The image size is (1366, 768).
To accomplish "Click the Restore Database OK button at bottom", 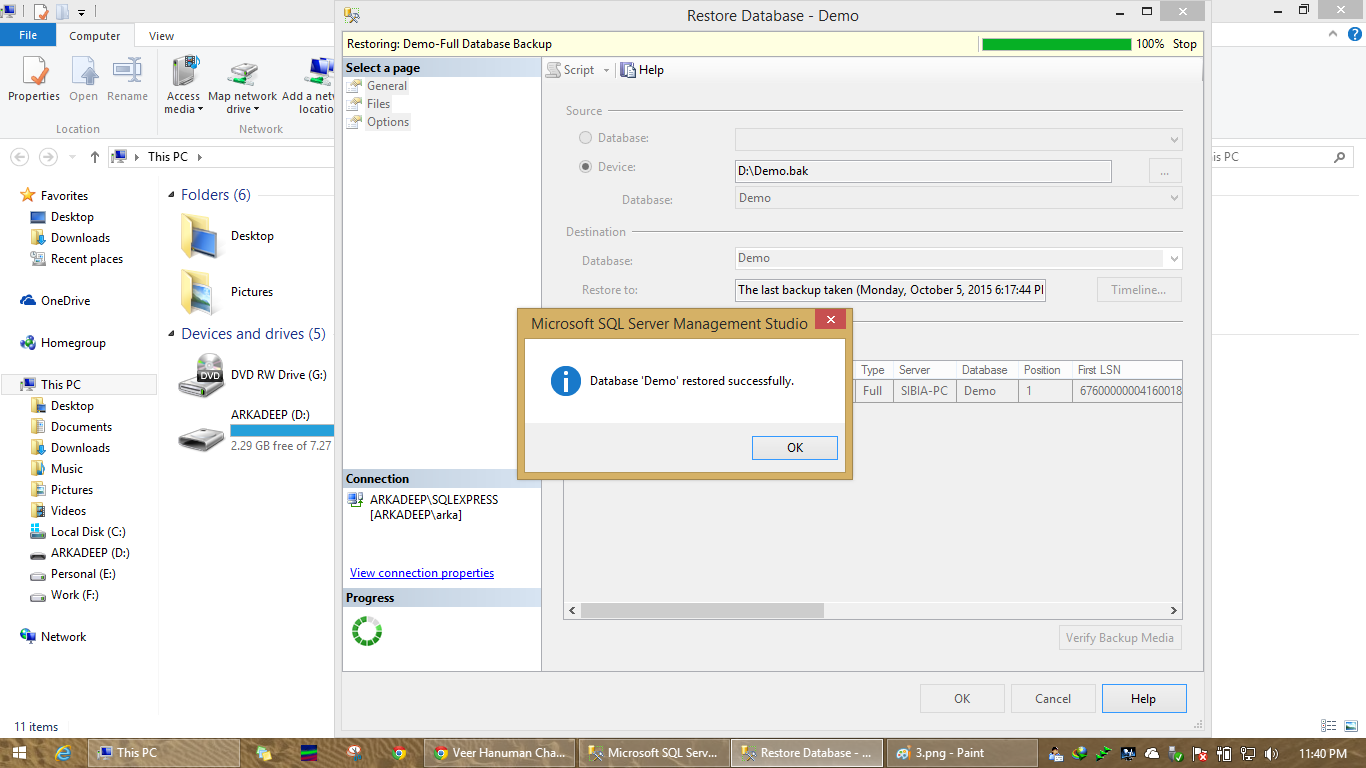I will [962, 699].
